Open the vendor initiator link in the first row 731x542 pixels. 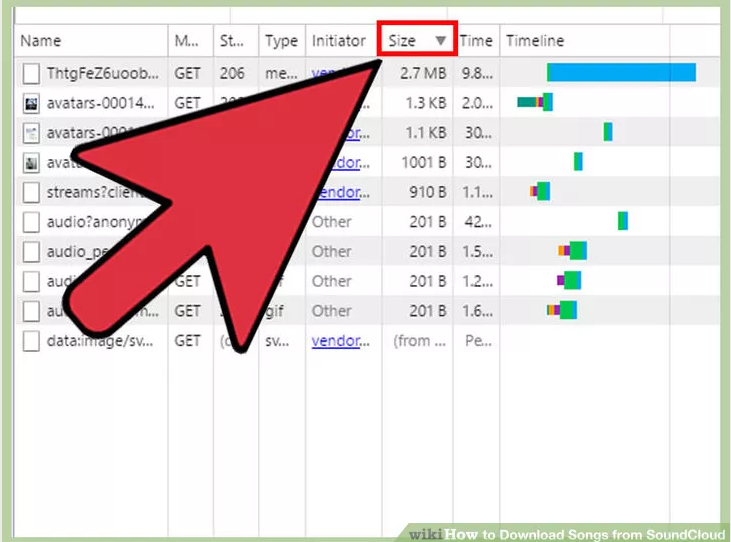coord(330,73)
